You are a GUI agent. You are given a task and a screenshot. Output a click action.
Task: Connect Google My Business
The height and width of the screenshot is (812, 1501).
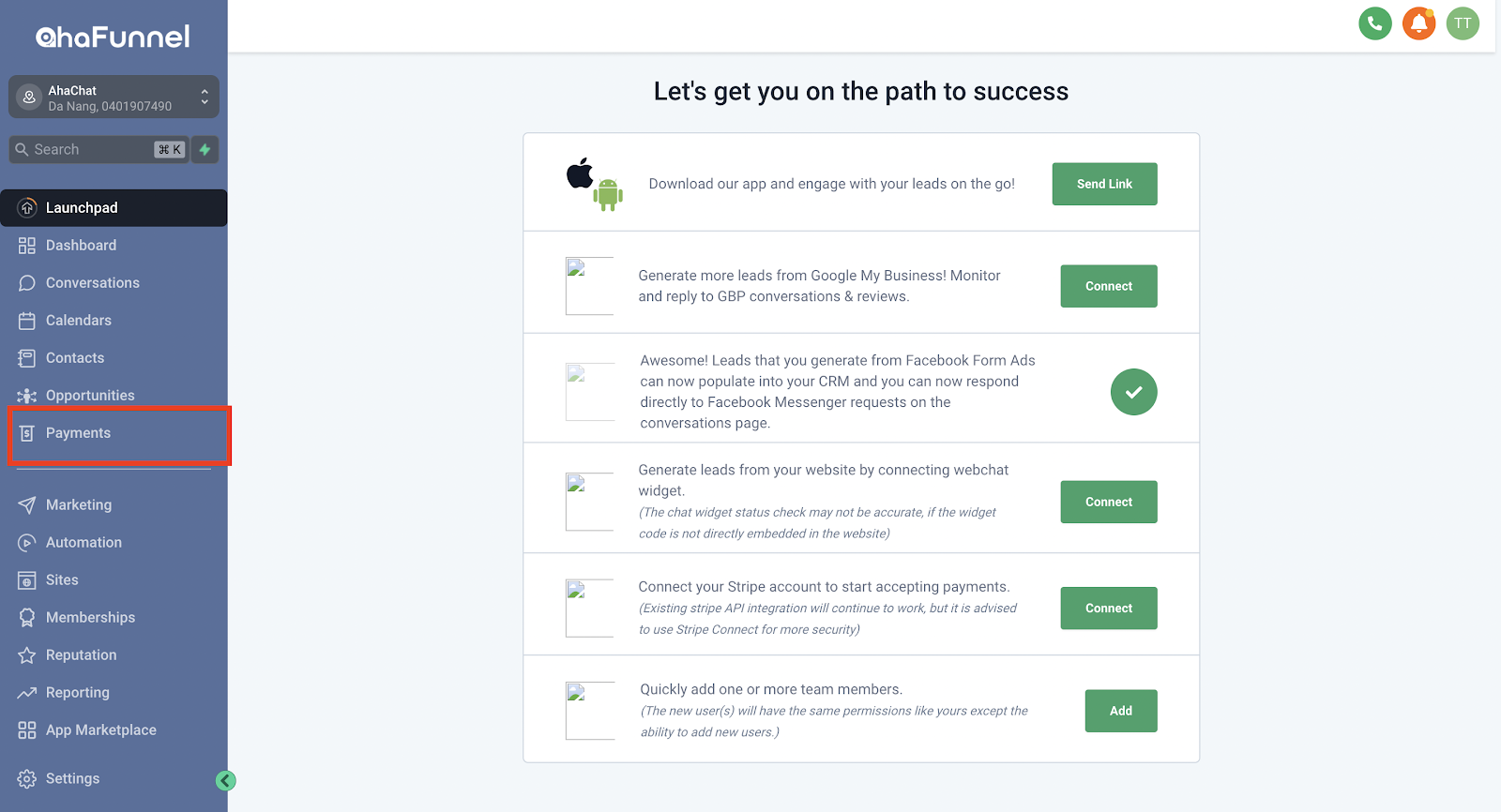point(1109,286)
